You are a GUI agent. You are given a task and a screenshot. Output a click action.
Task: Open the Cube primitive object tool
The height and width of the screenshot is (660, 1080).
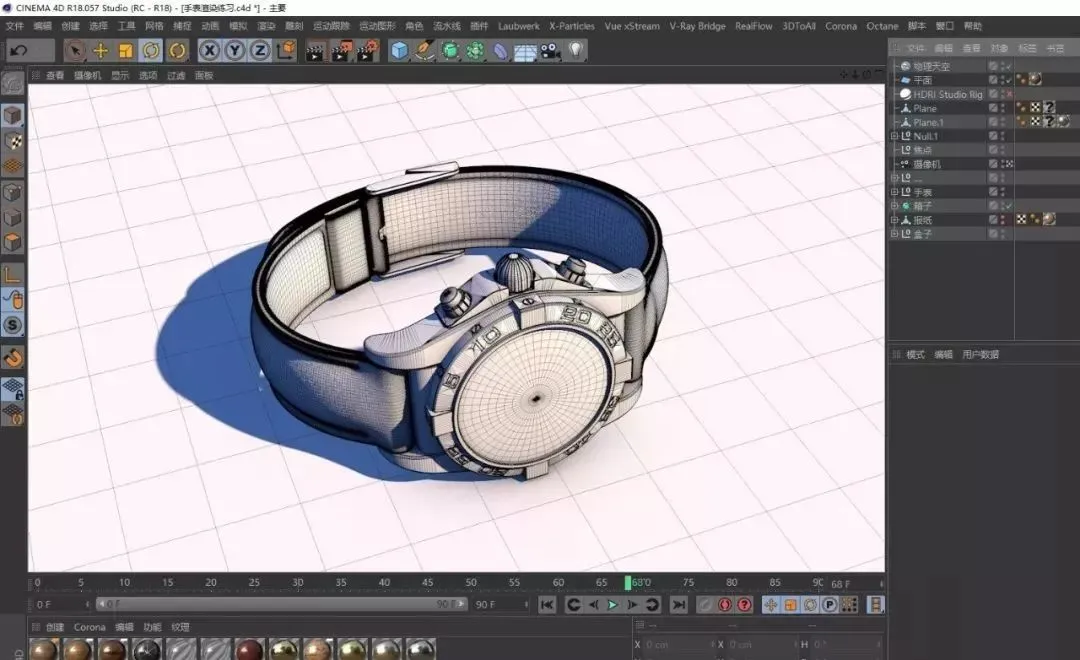[400, 50]
